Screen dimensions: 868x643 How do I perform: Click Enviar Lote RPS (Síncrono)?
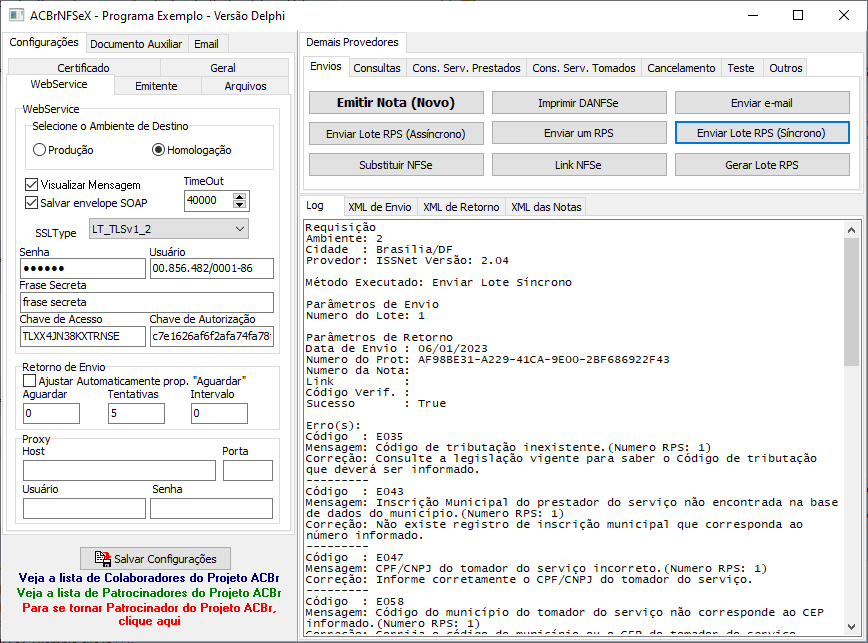click(x=762, y=133)
